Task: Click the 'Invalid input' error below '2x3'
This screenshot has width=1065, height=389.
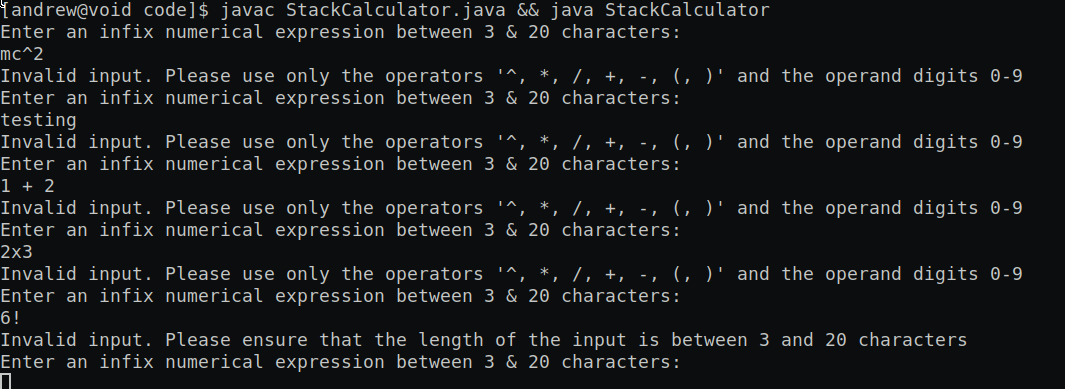Action: (511, 274)
